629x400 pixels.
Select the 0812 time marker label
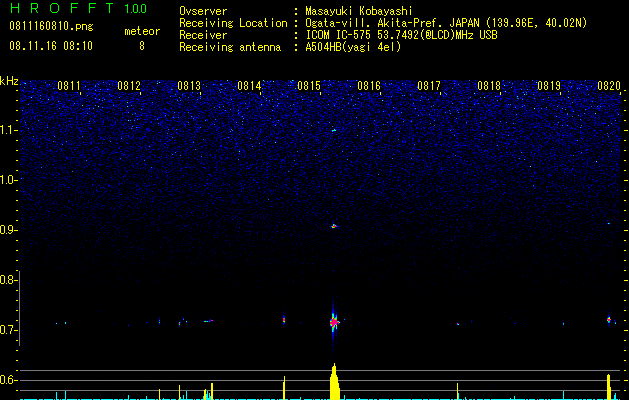tap(129, 86)
